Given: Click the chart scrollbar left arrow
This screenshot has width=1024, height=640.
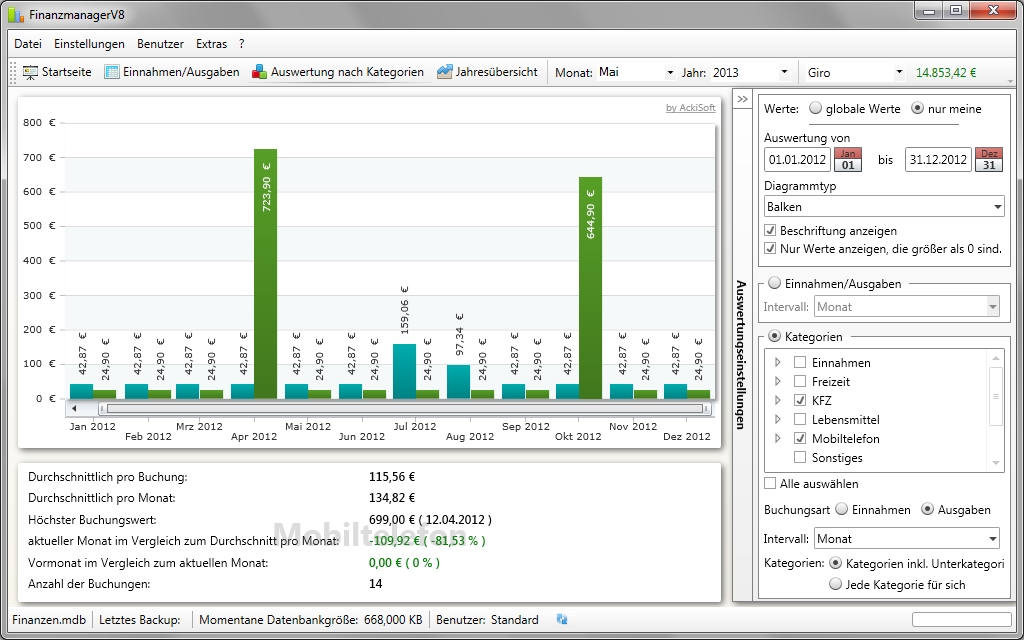Looking at the screenshot, I should point(74,409).
